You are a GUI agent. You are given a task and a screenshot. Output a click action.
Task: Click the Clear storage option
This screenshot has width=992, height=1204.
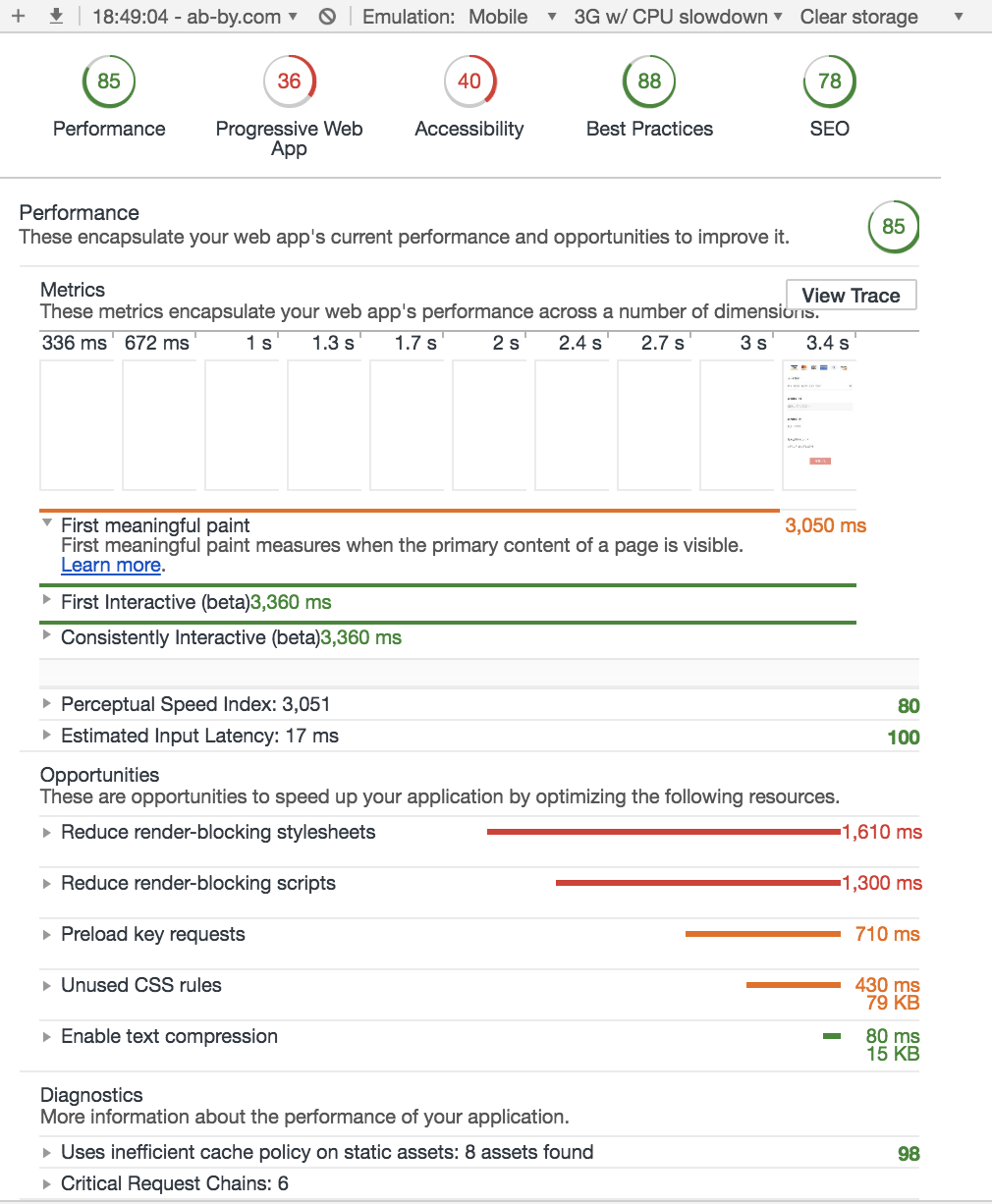tap(858, 17)
